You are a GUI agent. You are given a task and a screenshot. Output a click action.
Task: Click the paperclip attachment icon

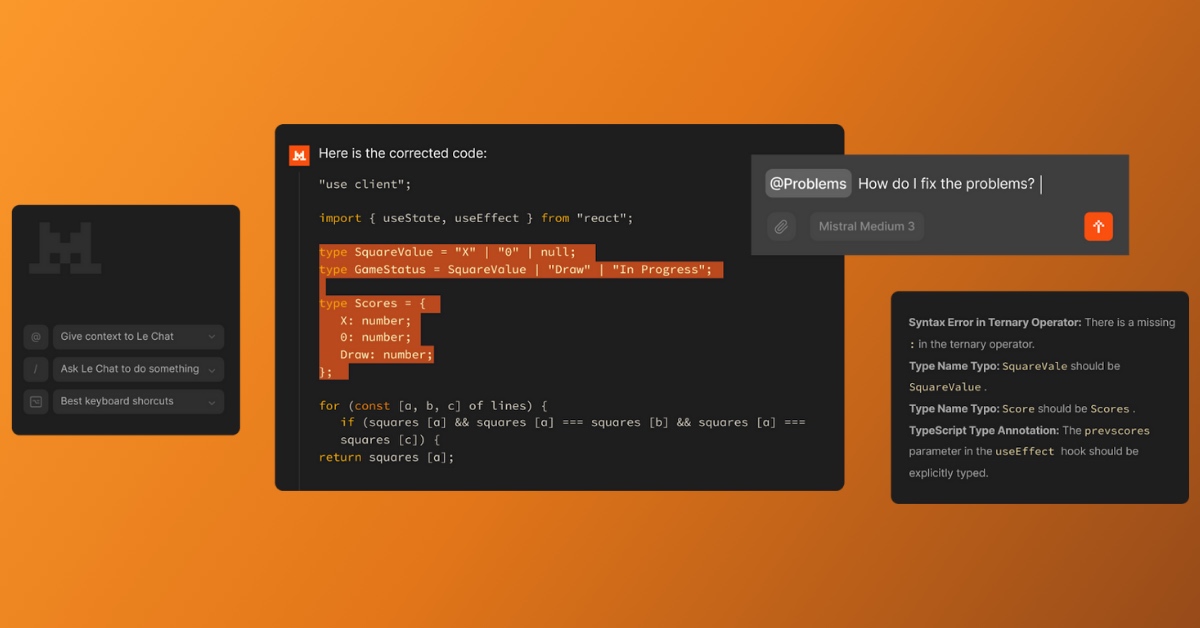(x=781, y=226)
